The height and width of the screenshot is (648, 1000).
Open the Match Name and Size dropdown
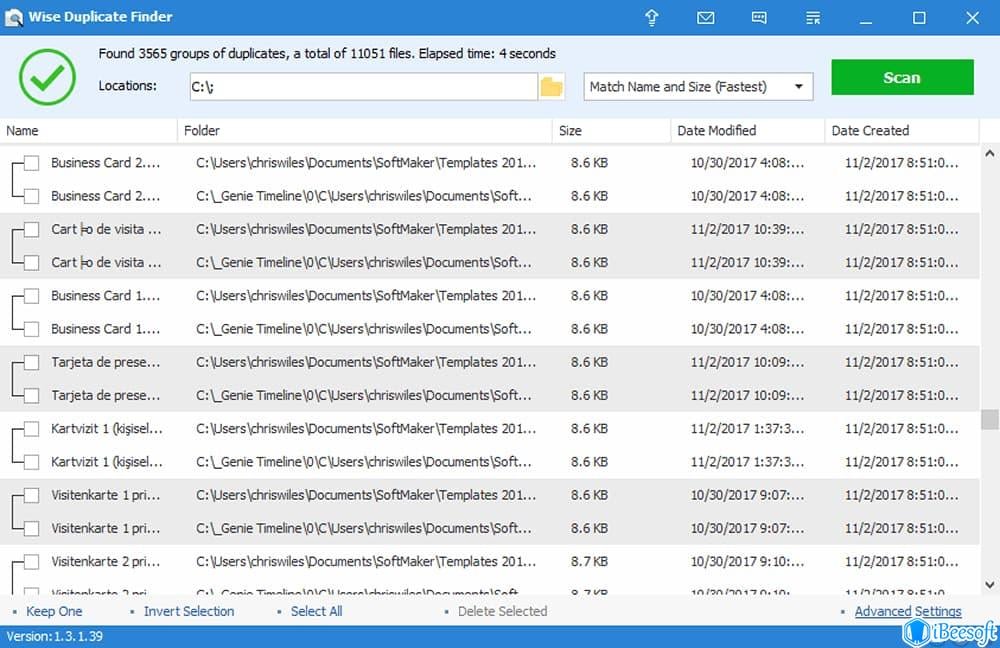698,87
